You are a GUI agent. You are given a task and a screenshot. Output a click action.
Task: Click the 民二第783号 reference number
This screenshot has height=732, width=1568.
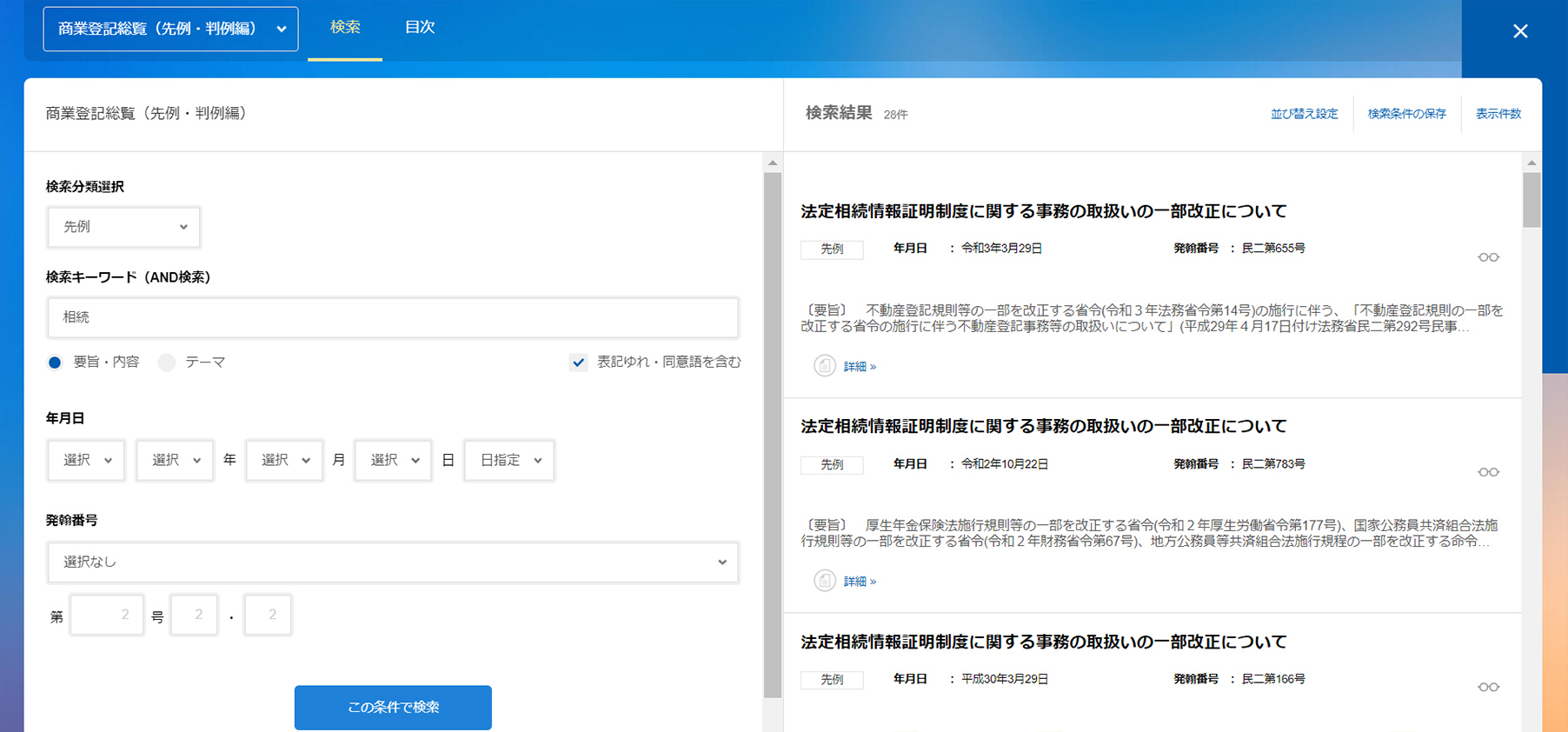click(x=1273, y=464)
